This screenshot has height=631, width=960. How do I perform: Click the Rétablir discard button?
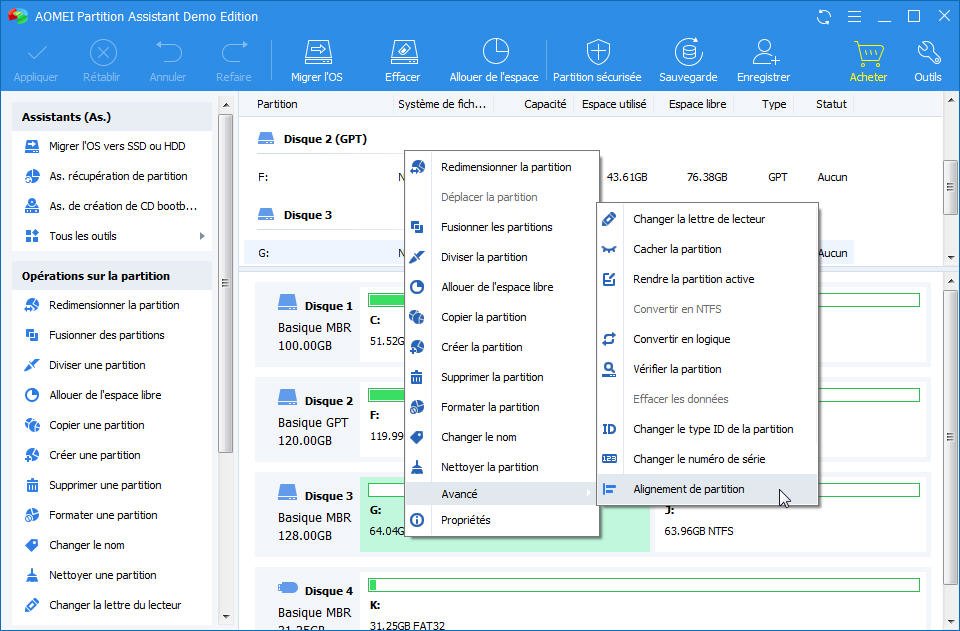point(102,60)
